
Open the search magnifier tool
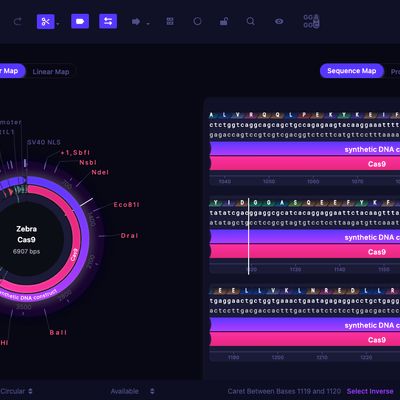(251, 22)
